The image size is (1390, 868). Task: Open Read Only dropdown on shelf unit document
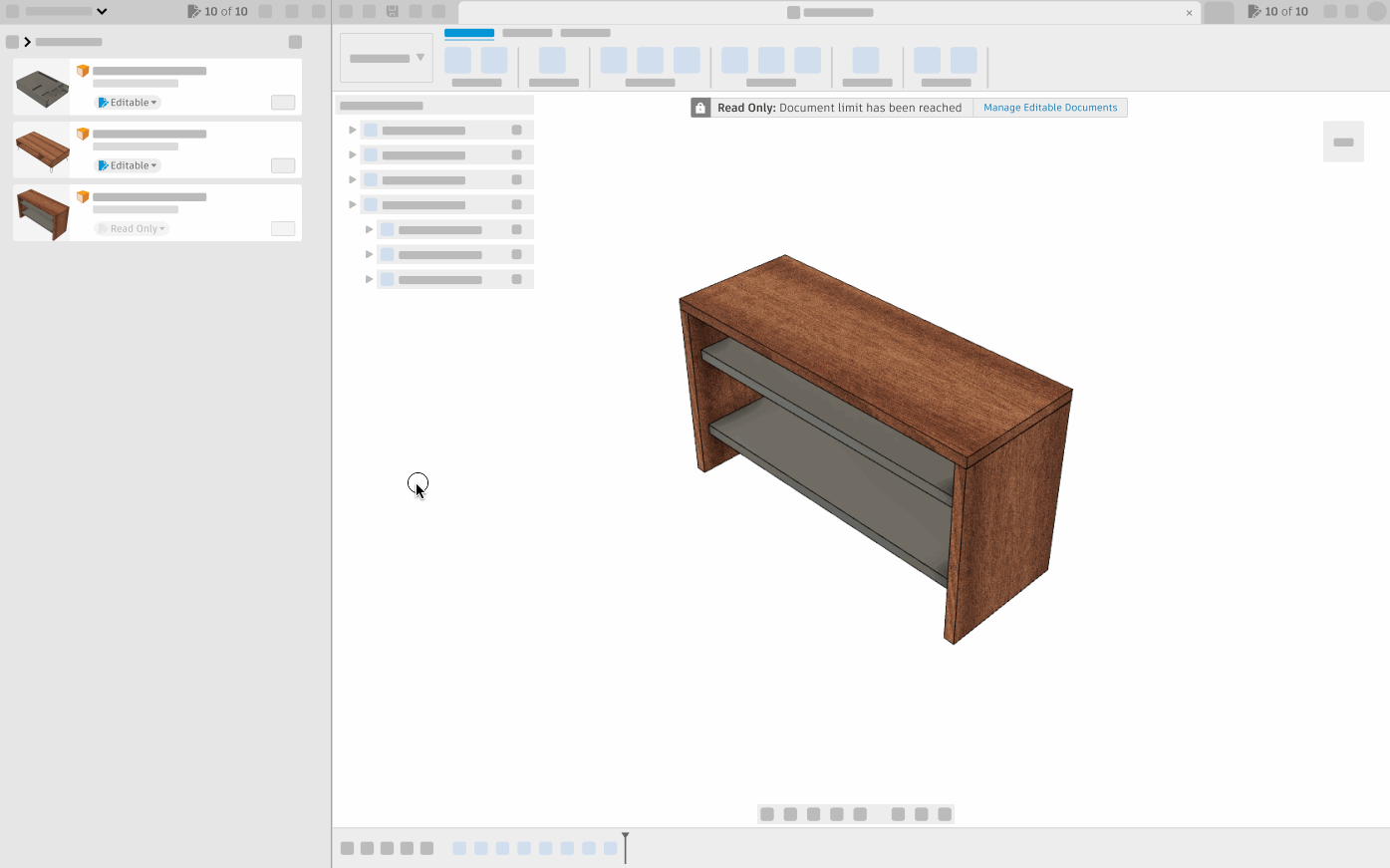pyautogui.click(x=133, y=229)
